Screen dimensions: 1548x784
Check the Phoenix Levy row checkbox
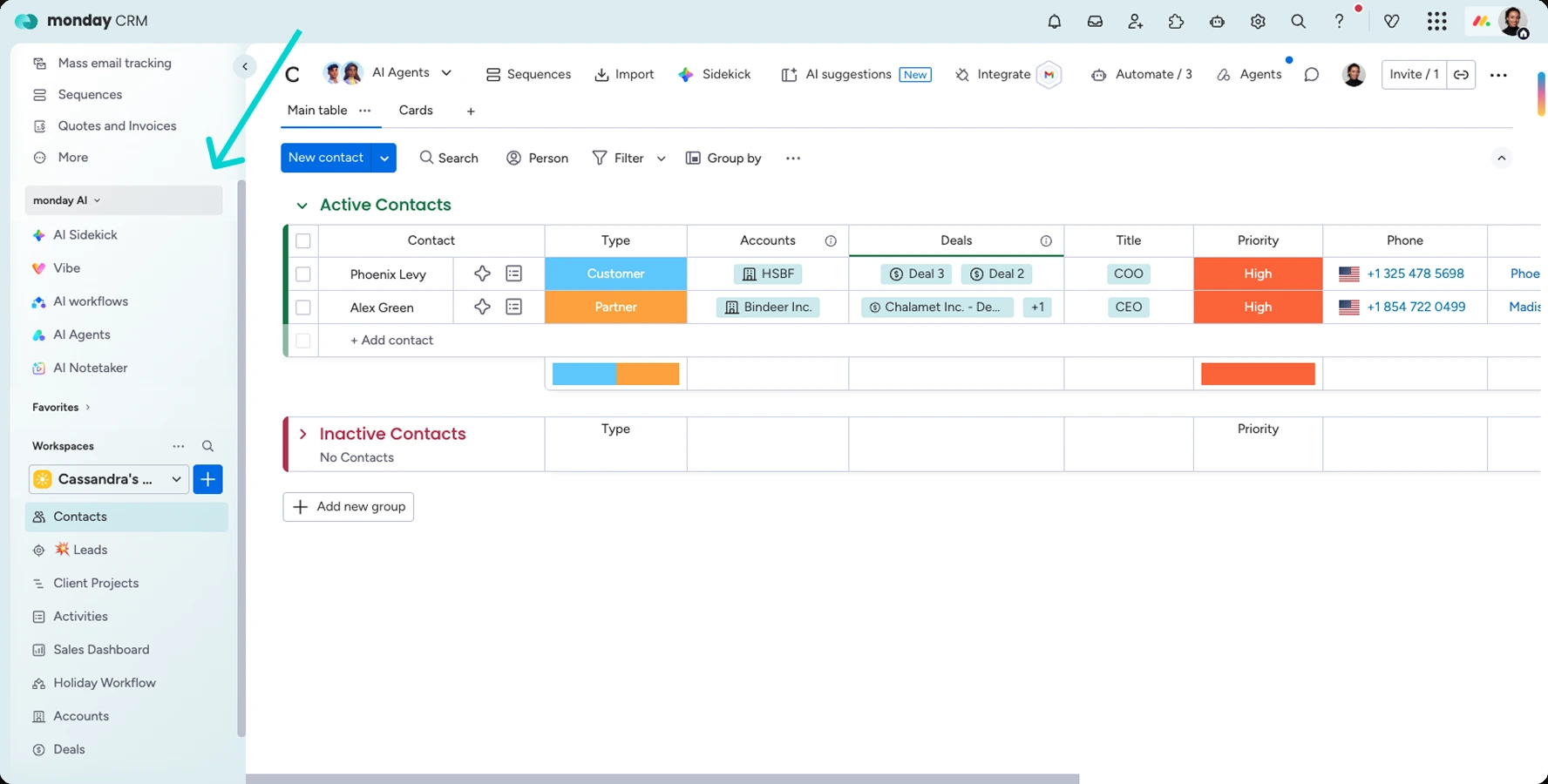pyautogui.click(x=303, y=274)
